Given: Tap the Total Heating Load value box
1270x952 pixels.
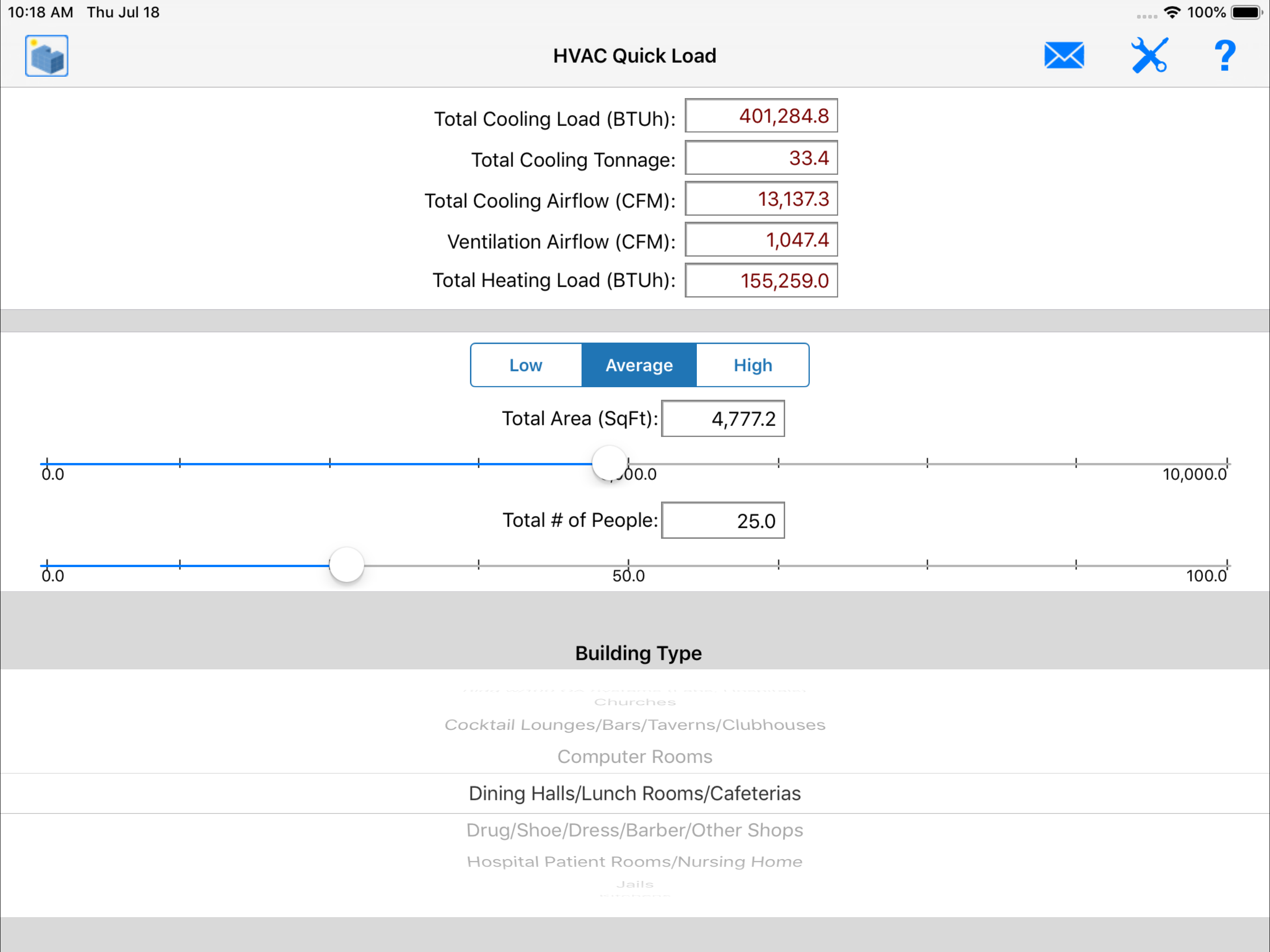Looking at the screenshot, I should pyautogui.click(x=761, y=281).
